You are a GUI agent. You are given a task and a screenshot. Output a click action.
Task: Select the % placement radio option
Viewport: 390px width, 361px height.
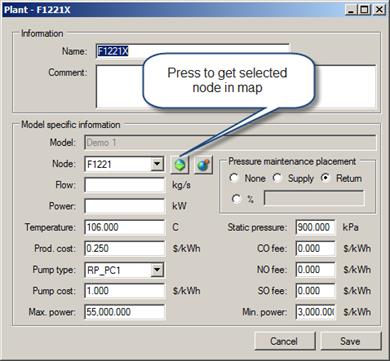tap(236, 199)
